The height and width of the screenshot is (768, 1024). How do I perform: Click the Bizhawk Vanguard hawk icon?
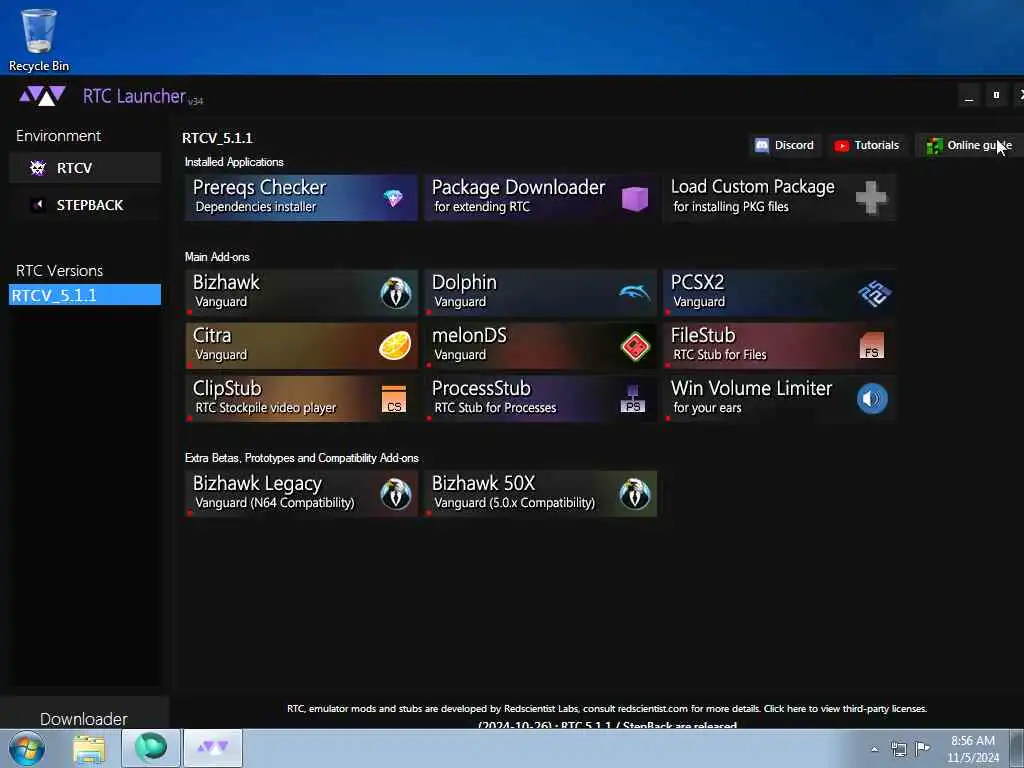pos(396,293)
